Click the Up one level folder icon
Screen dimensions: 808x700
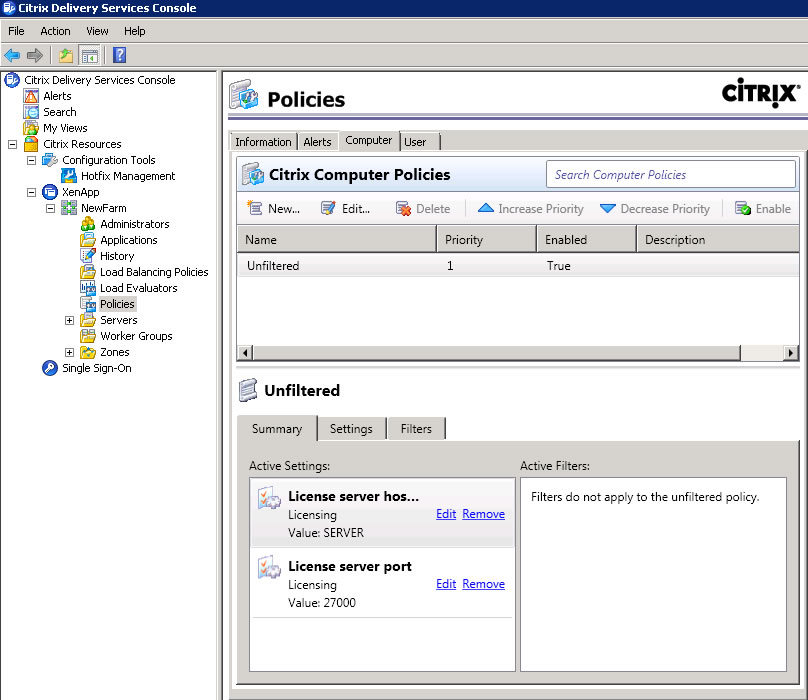click(66, 55)
